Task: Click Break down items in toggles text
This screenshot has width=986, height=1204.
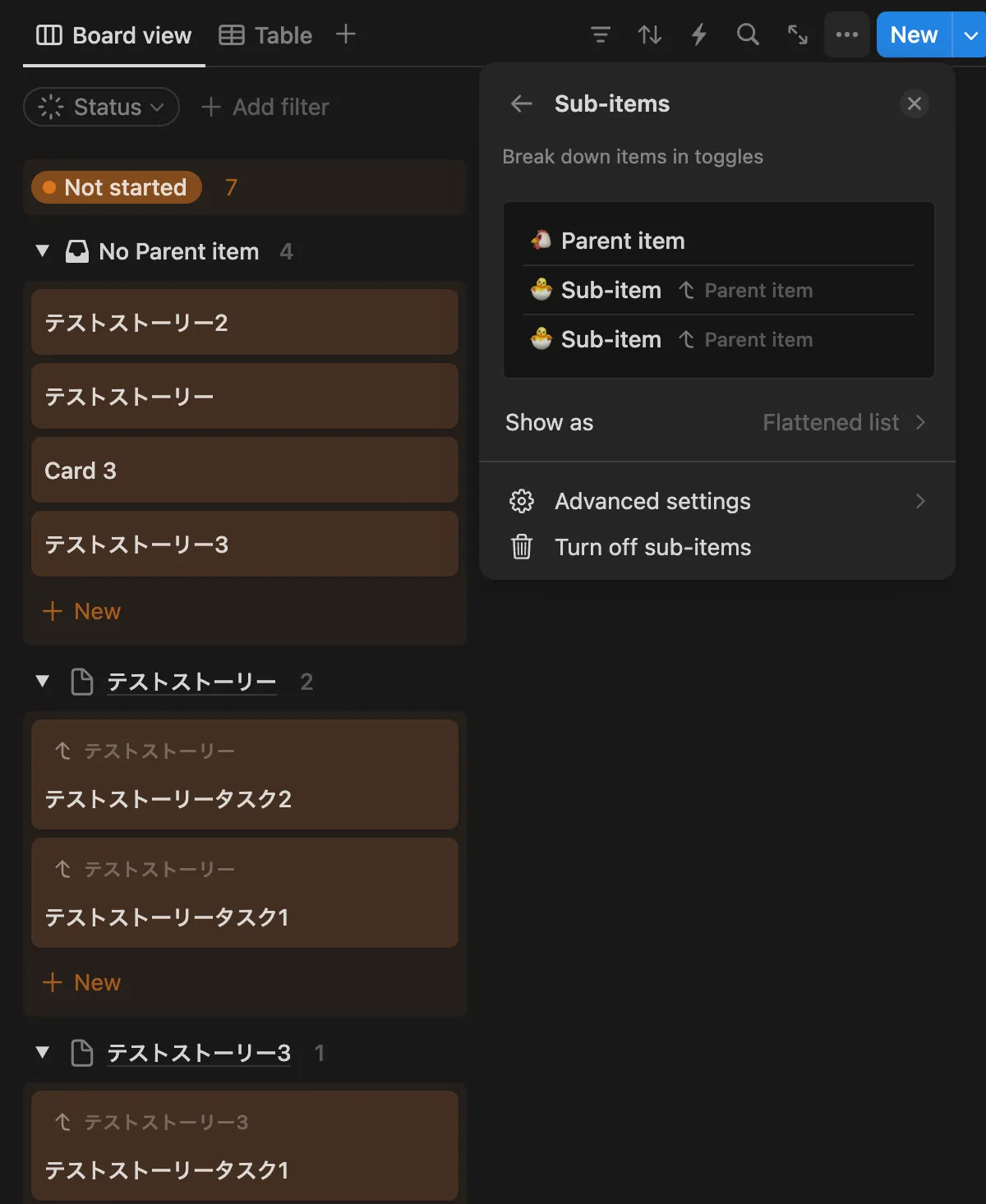Action: (633, 156)
